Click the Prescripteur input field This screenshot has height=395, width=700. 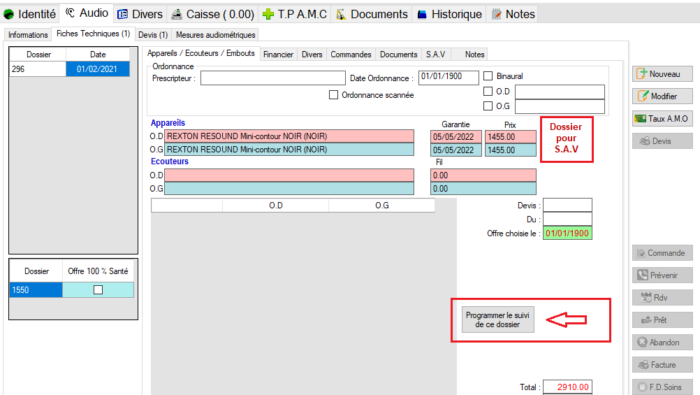pyautogui.click(x=273, y=78)
